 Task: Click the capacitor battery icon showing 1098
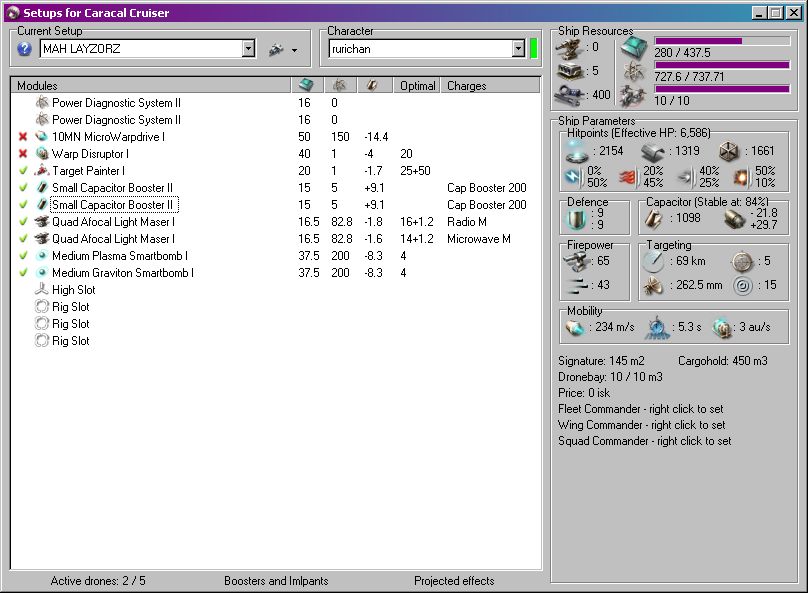tap(654, 219)
